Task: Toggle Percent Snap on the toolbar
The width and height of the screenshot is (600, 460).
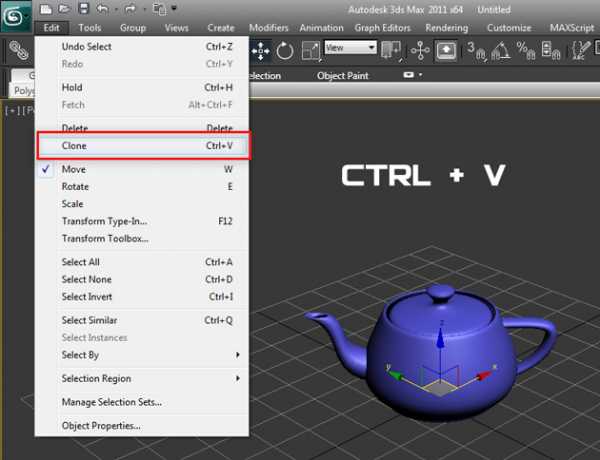Action: point(526,51)
